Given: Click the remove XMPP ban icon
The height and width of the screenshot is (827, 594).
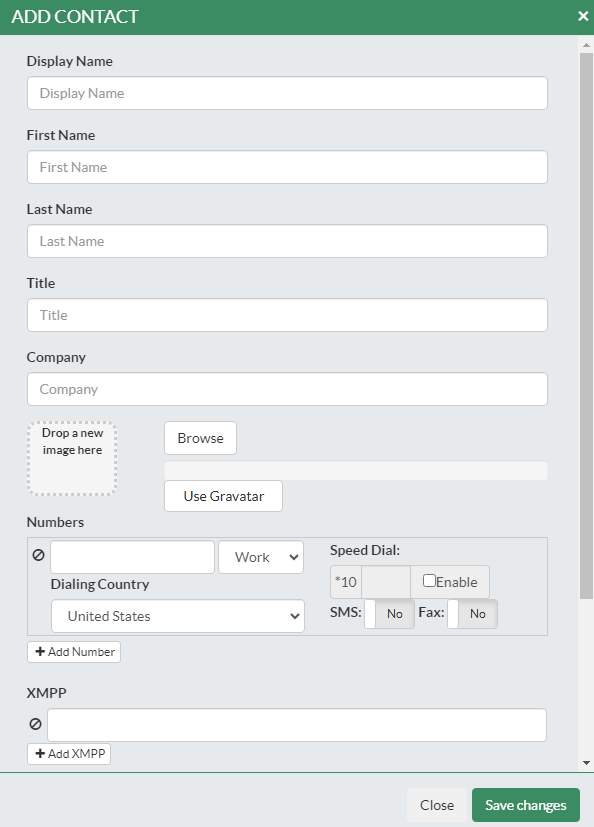Looking at the screenshot, I should 35,724.
